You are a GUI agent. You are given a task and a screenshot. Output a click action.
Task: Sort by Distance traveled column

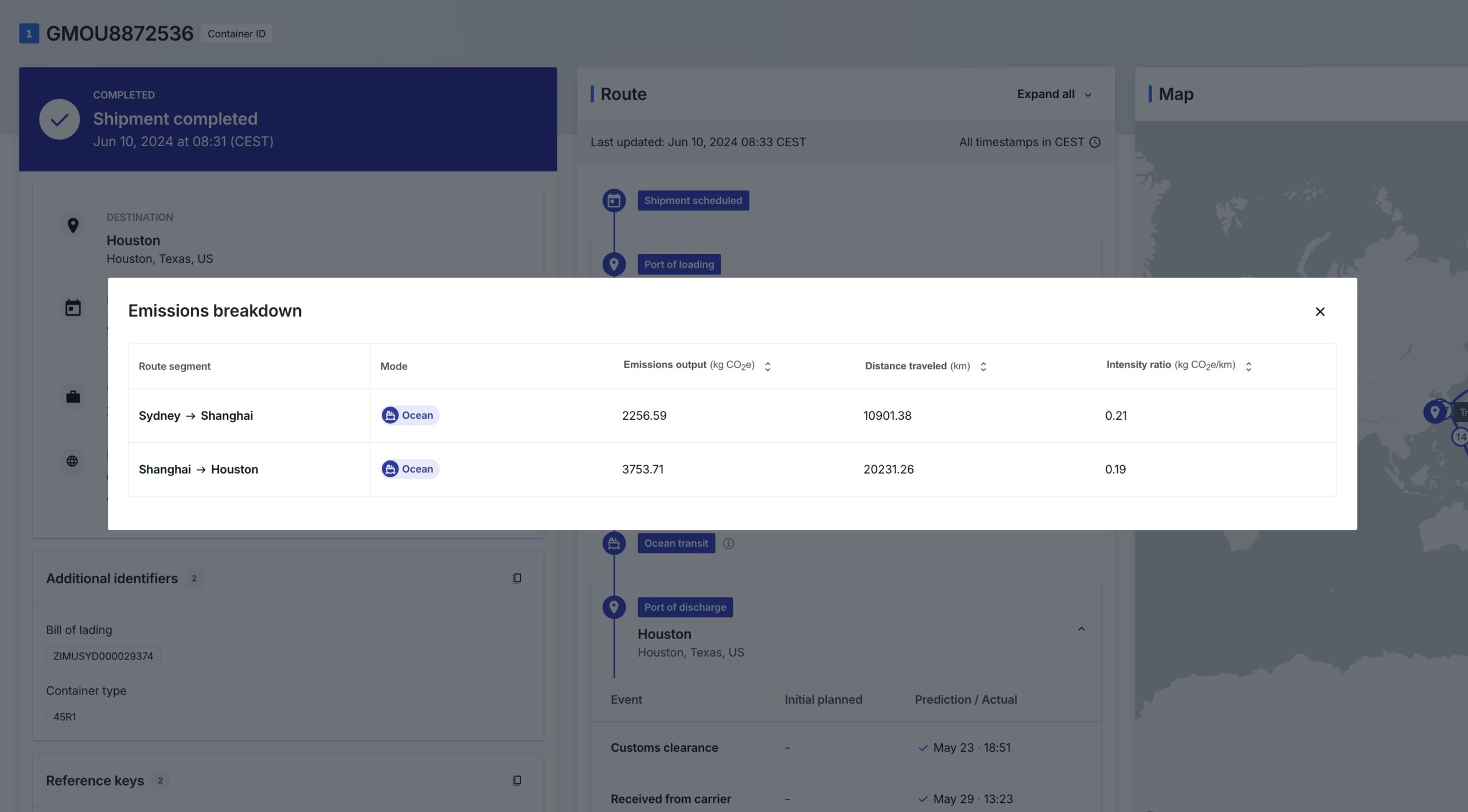[x=983, y=366]
